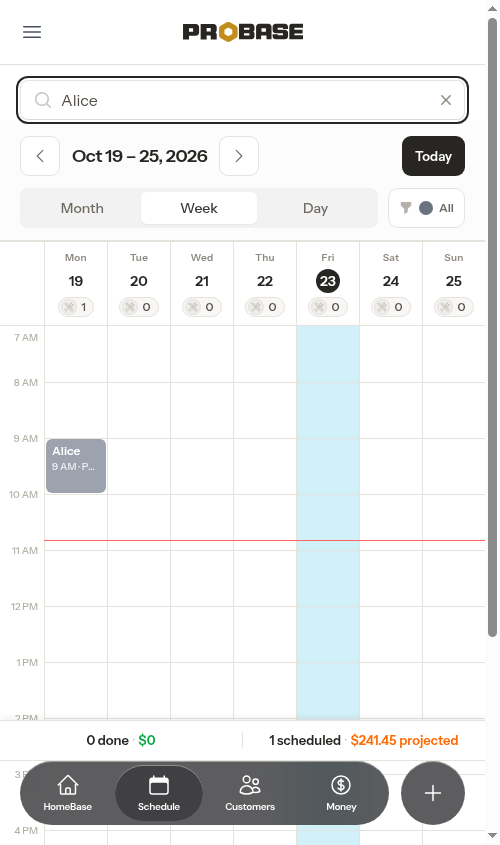Image resolution: width=500 pixels, height=845 pixels.
Task: Click the search magnifier icon
Action: [43, 100]
